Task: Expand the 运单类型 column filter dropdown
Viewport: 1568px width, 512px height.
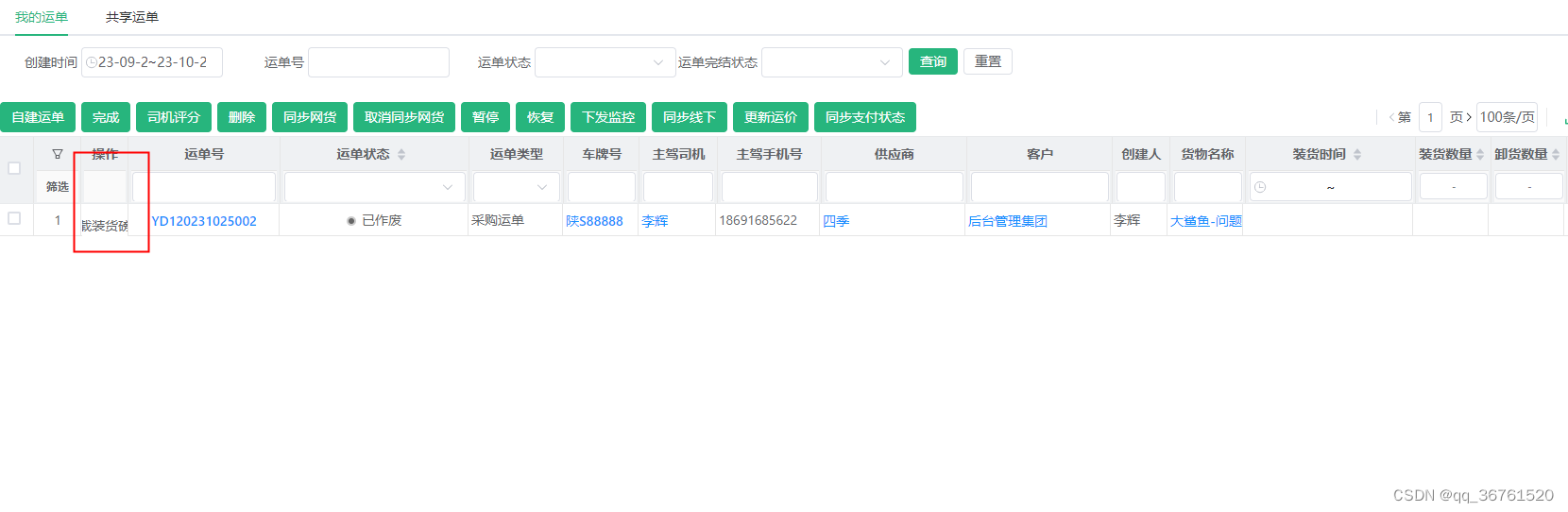Action: 517,187
